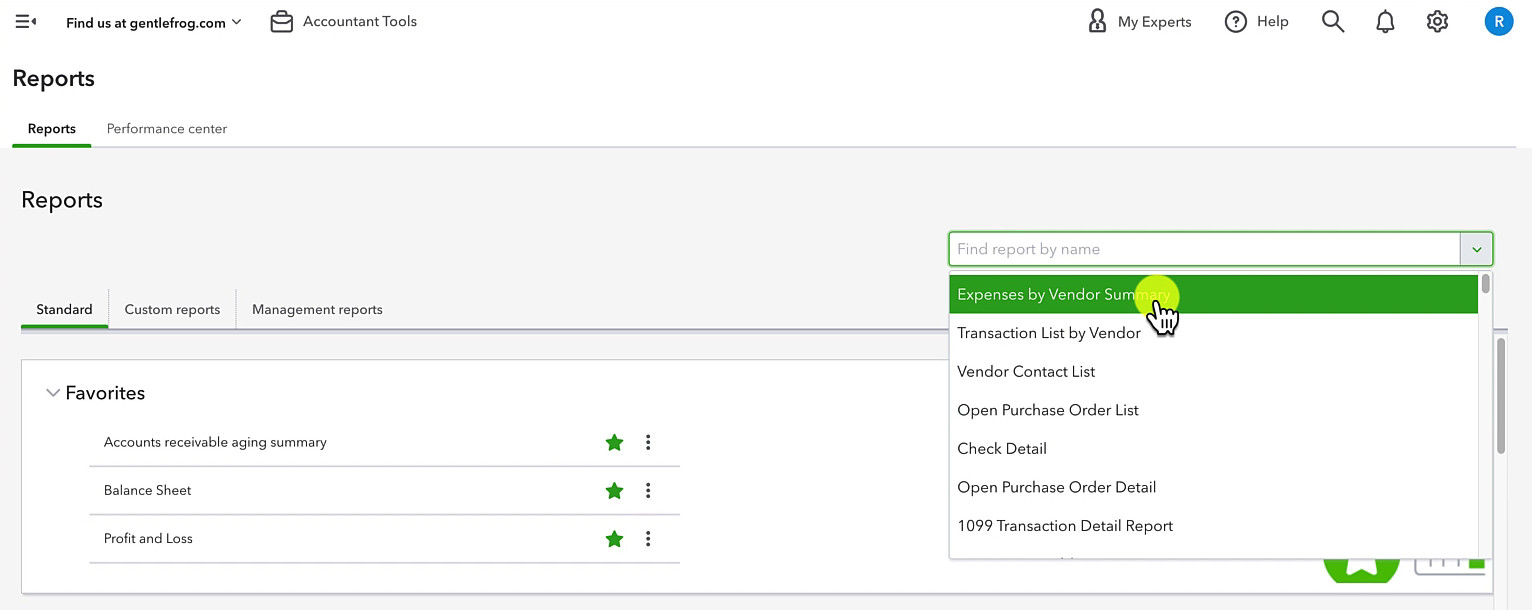Choose Vendor Contact List report
This screenshot has height=610, width=1532.
1213,371
